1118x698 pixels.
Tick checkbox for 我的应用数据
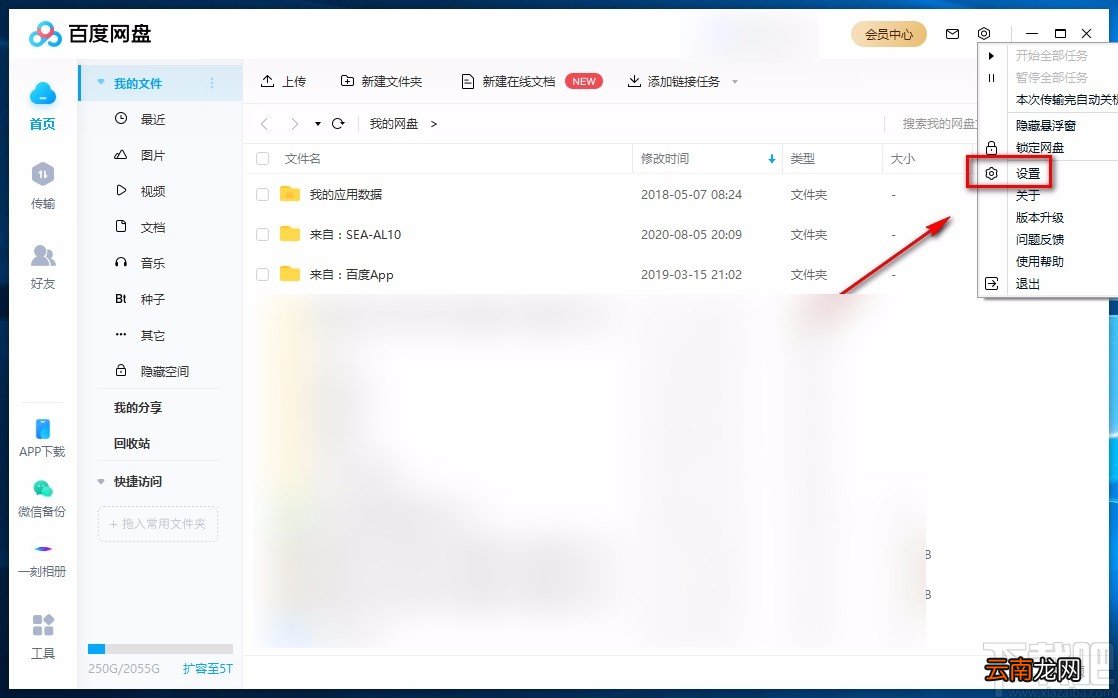point(262,194)
